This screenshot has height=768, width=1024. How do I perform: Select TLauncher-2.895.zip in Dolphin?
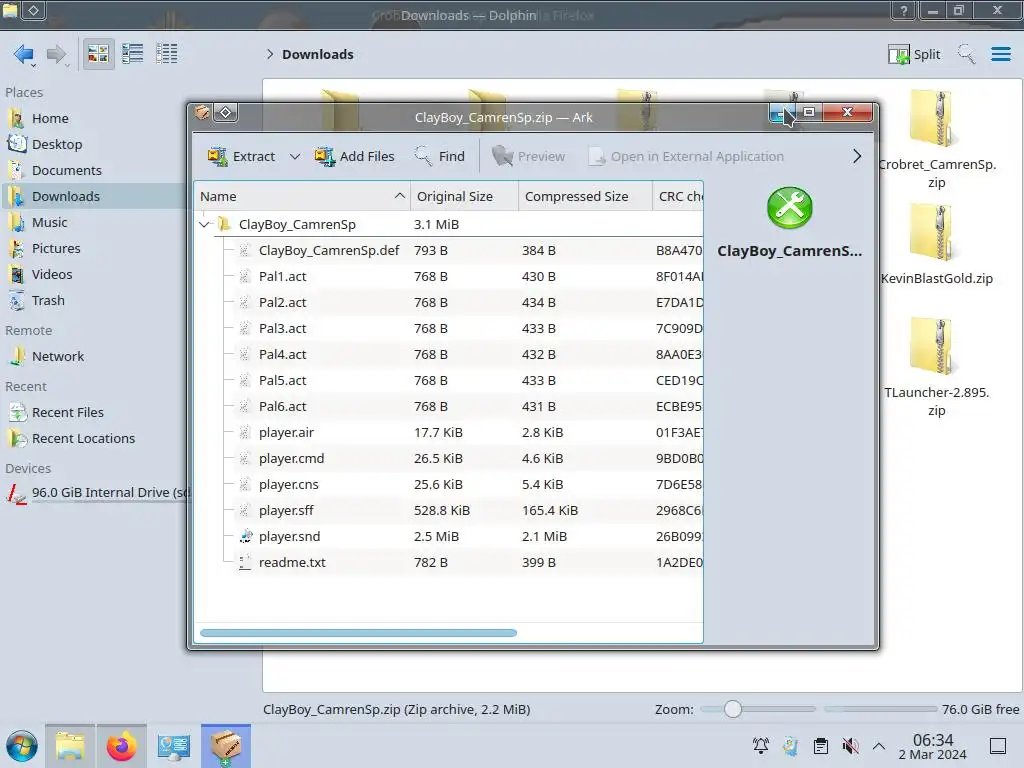click(x=936, y=368)
